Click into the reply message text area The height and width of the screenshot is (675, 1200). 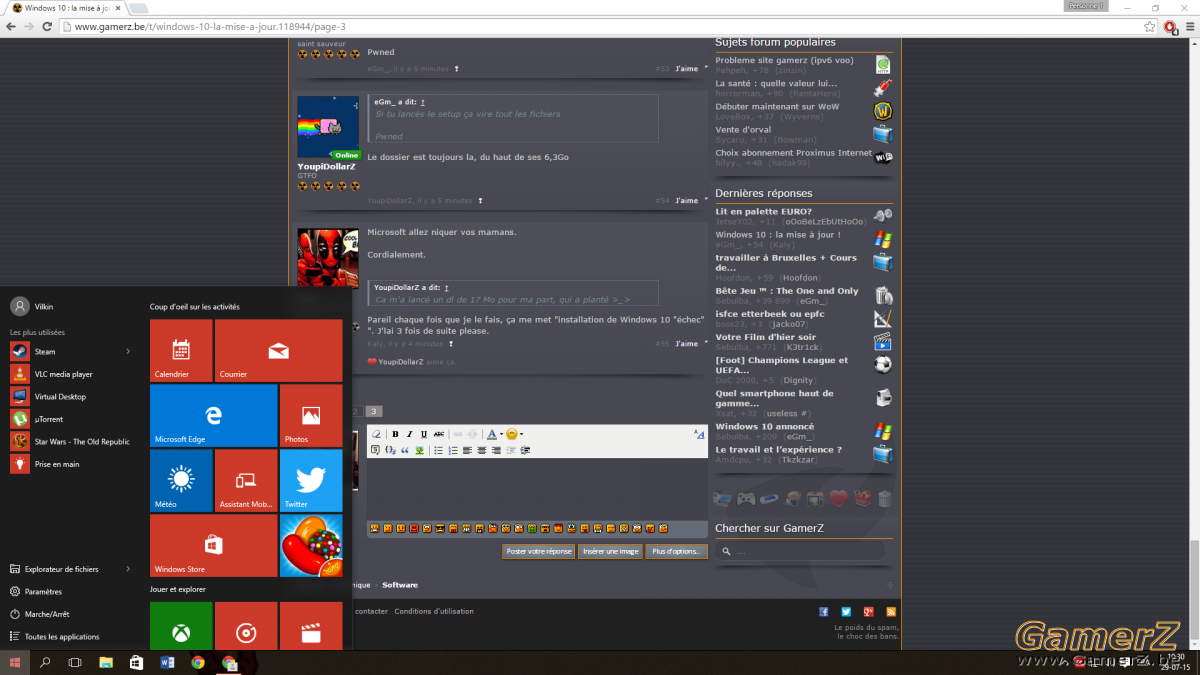538,488
